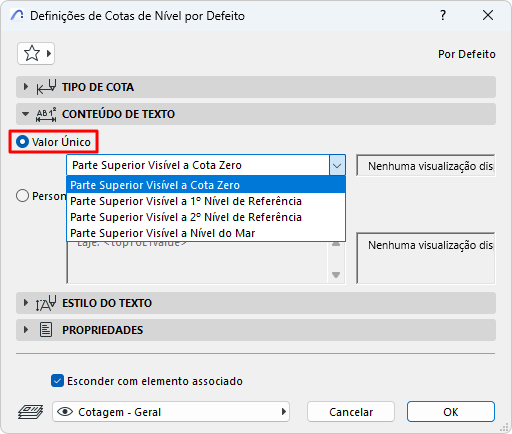Click the Propriedades list icon
The image size is (512, 434).
(x=46, y=330)
